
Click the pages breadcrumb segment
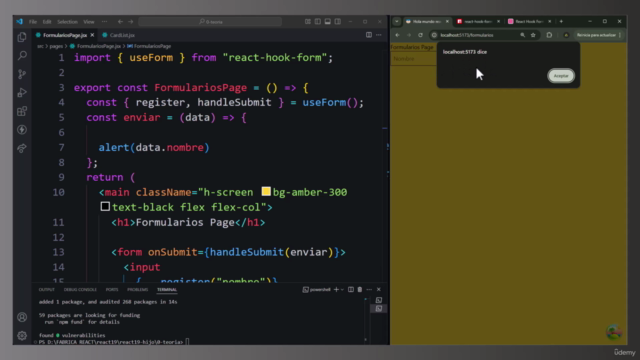click(56, 46)
